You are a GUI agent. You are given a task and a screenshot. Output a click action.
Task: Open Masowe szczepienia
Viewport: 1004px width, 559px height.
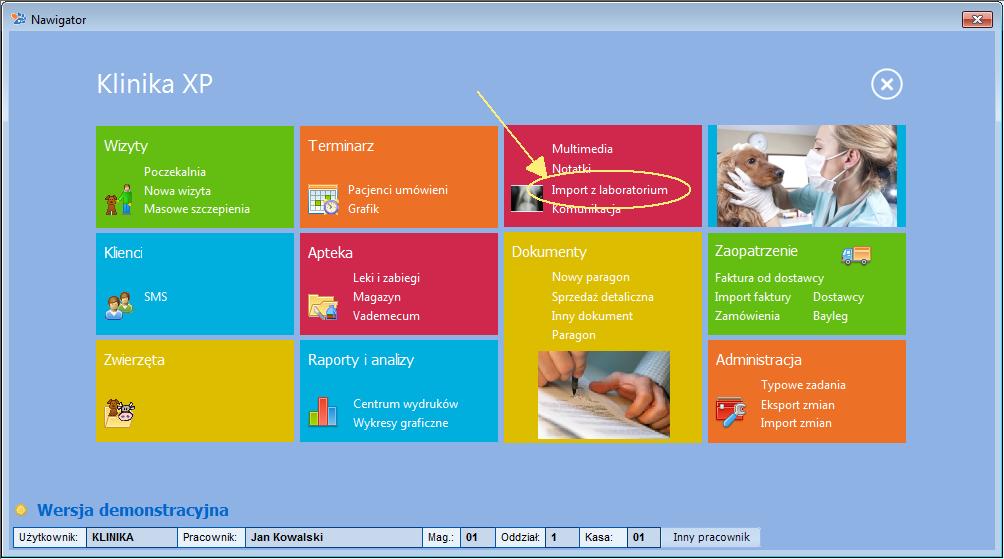(x=197, y=209)
